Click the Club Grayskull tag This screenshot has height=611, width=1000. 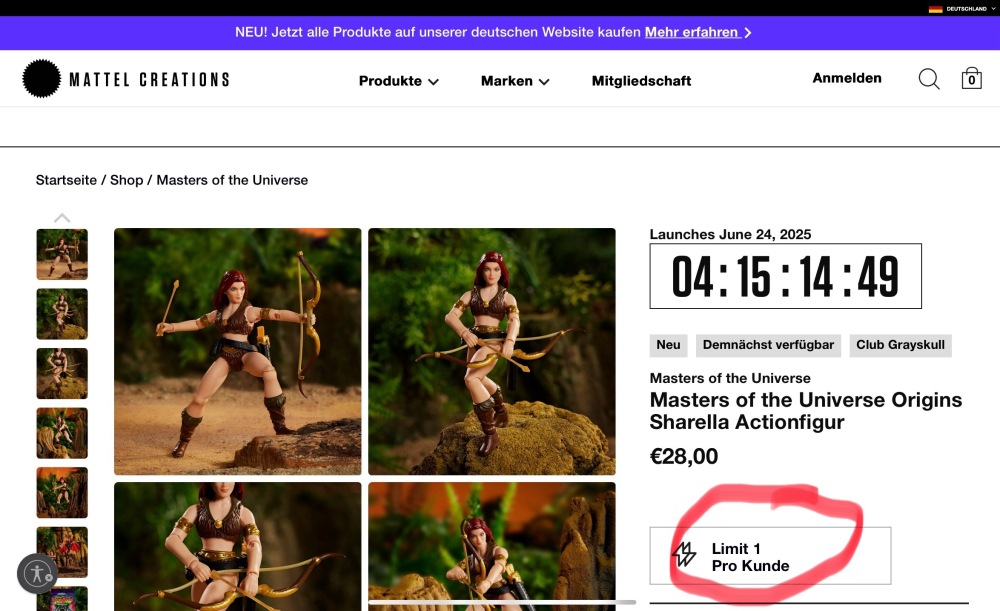(x=901, y=345)
